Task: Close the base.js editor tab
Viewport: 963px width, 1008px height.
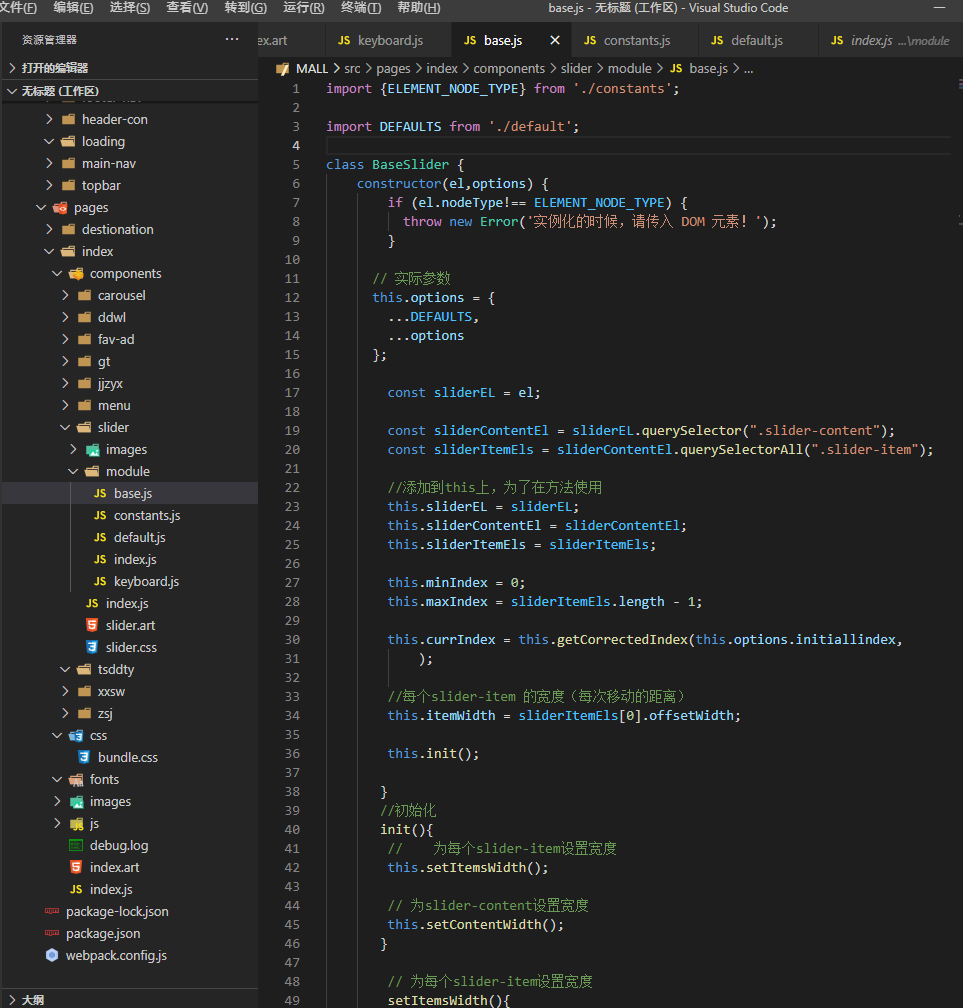Action: click(555, 41)
